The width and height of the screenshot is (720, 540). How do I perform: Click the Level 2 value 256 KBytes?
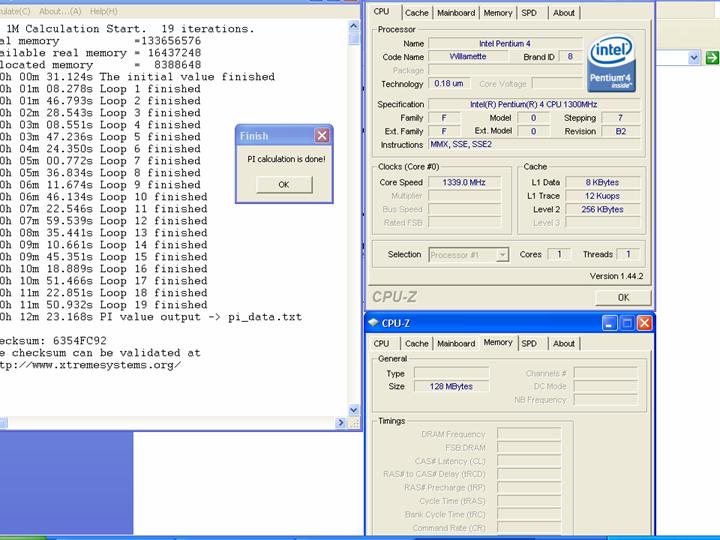coord(602,209)
